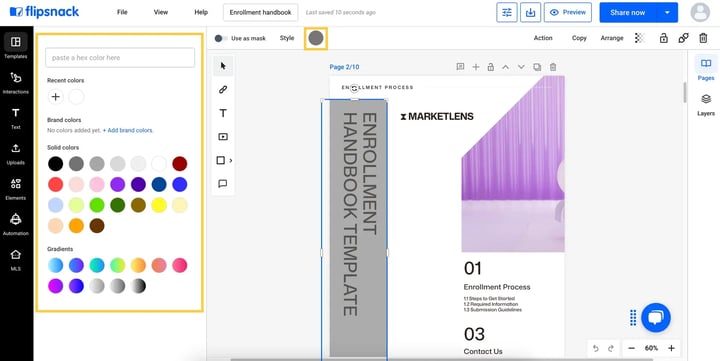Viewport: 720px width, 361px height.
Task: Click the 60% zoom level value
Action: coord(651,348)
